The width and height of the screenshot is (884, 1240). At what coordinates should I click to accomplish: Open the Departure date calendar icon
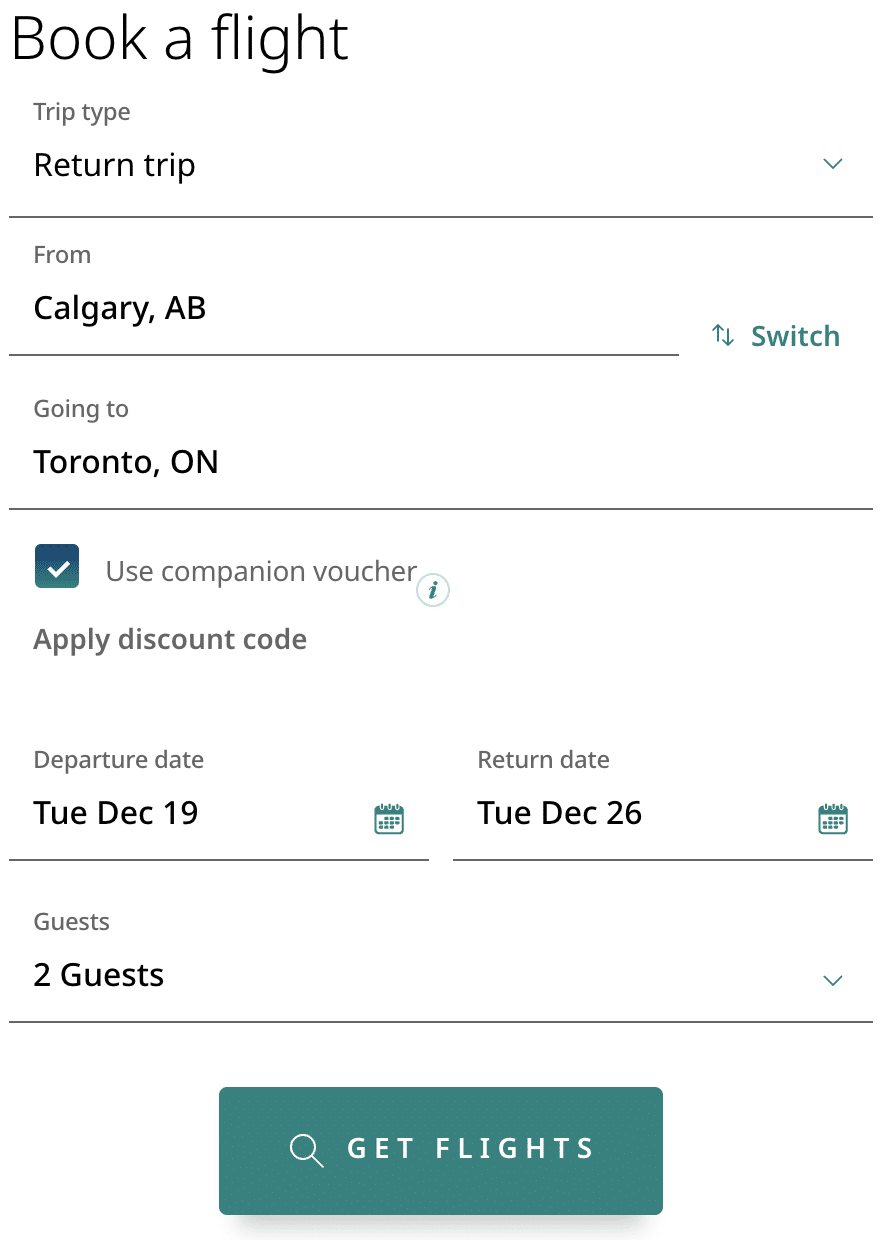(x=389, y=819)
